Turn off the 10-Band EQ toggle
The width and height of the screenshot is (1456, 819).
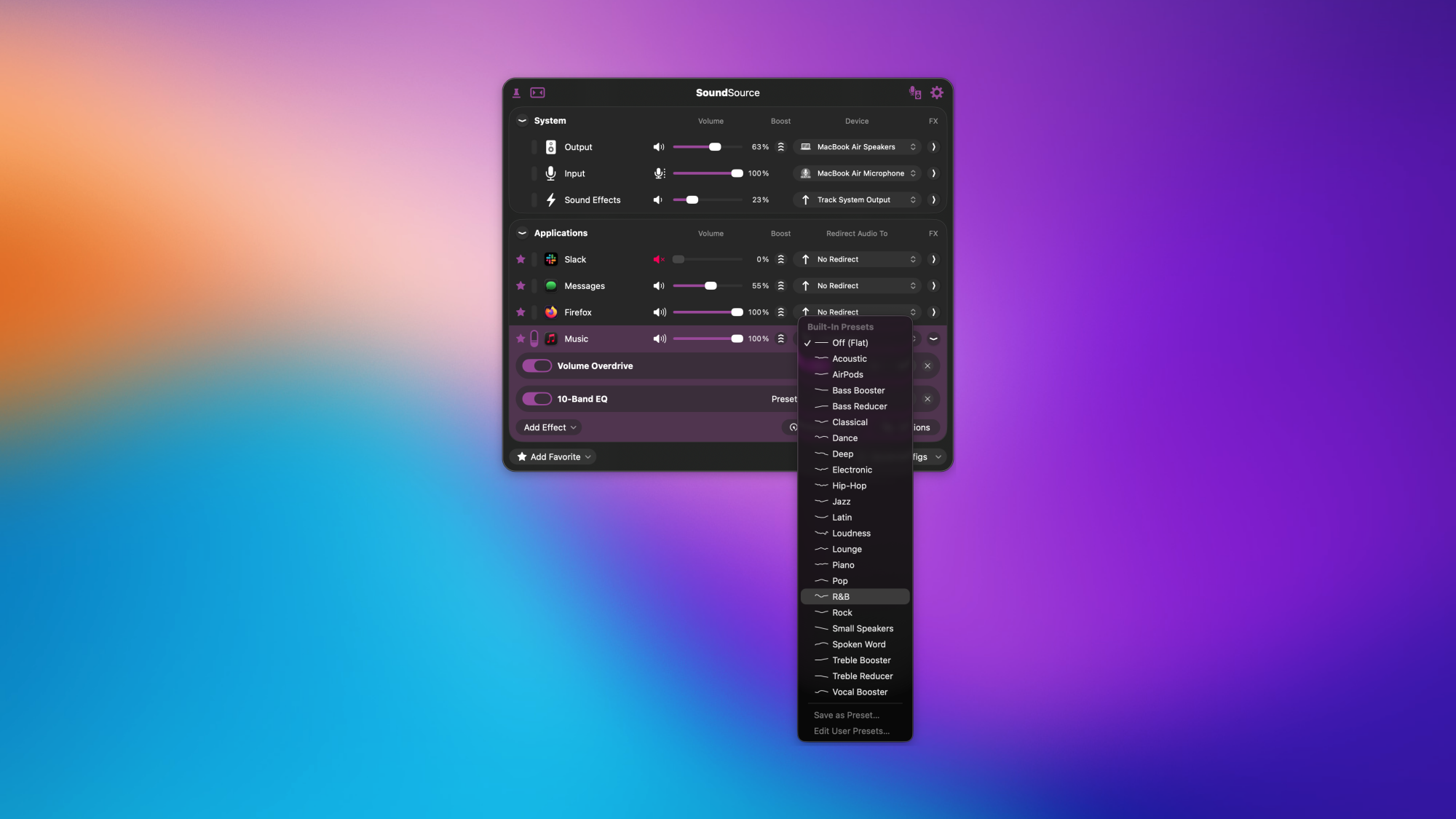pos(537,399)
